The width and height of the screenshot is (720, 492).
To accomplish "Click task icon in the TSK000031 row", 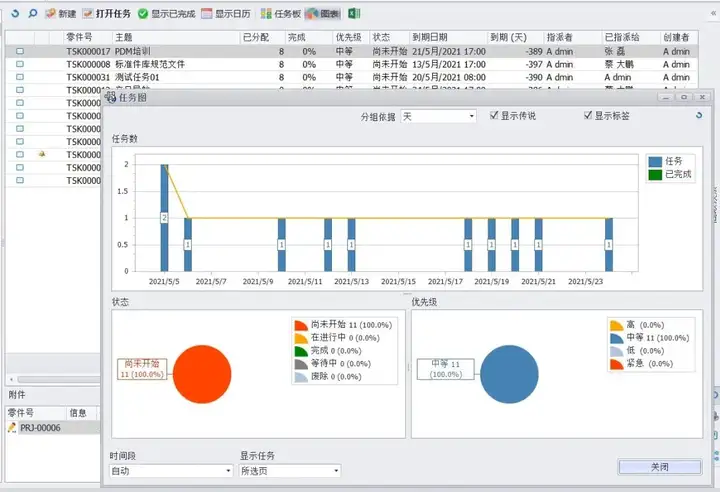I will [x=20, y=77].
